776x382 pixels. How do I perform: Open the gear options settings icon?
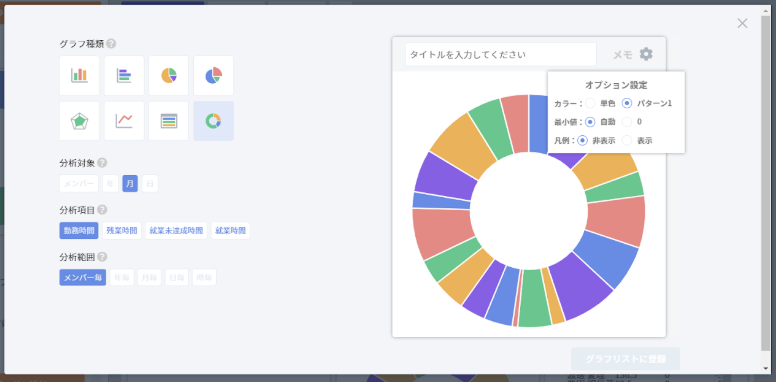click(646, 54)
